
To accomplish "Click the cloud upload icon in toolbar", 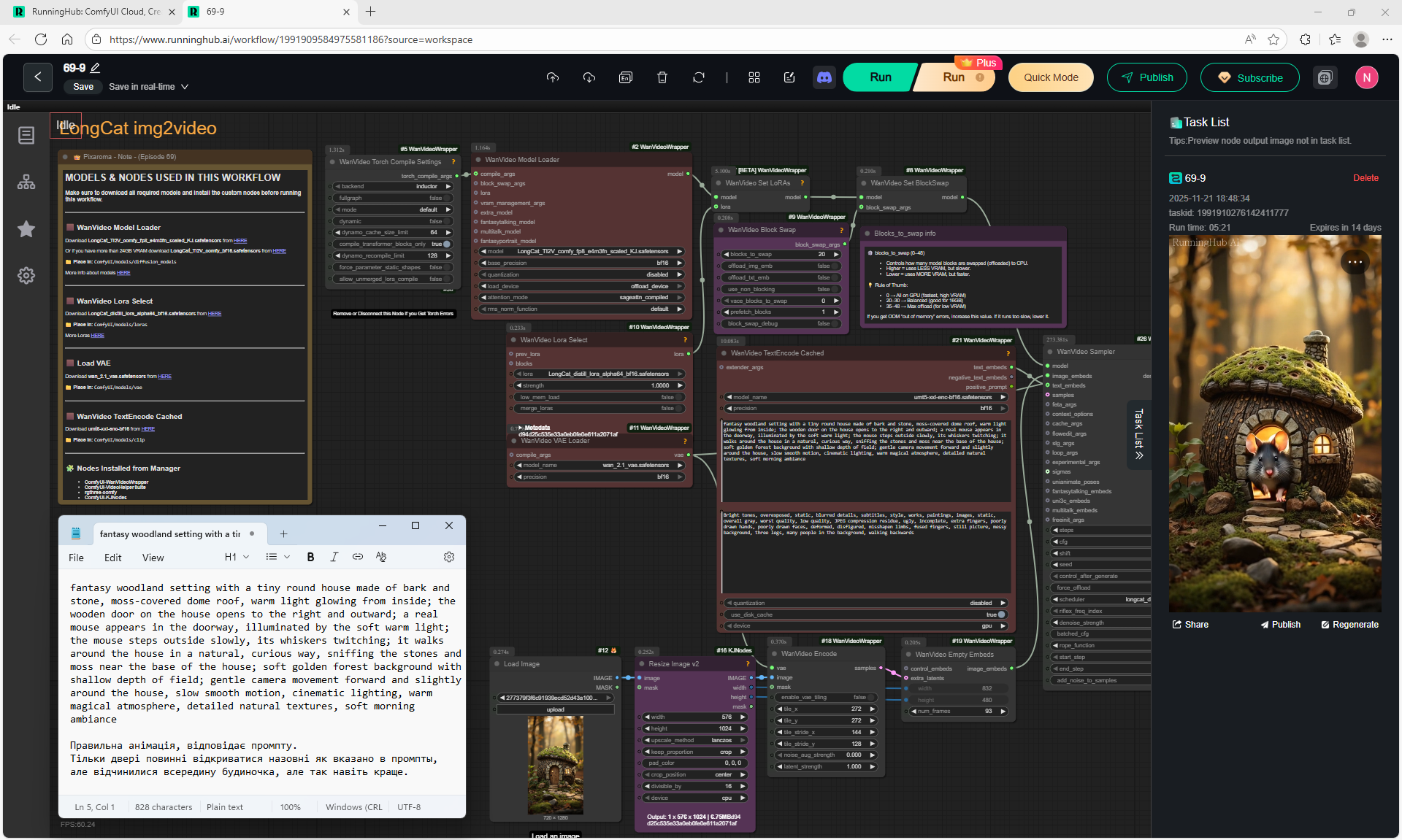I will click(553, 77).
